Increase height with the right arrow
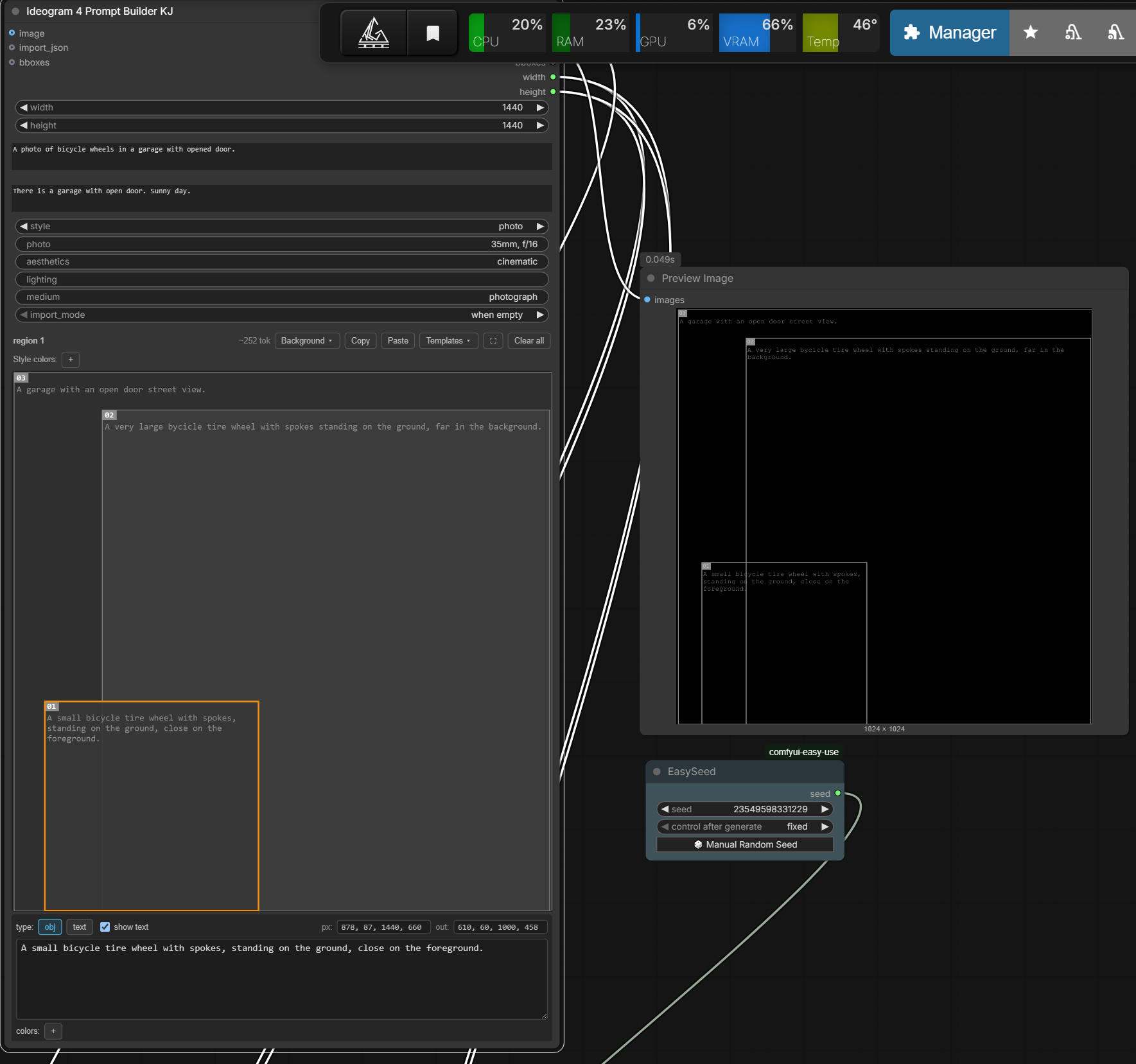The width and height of the screenshot is (1136, 1064). pos(541,126)
